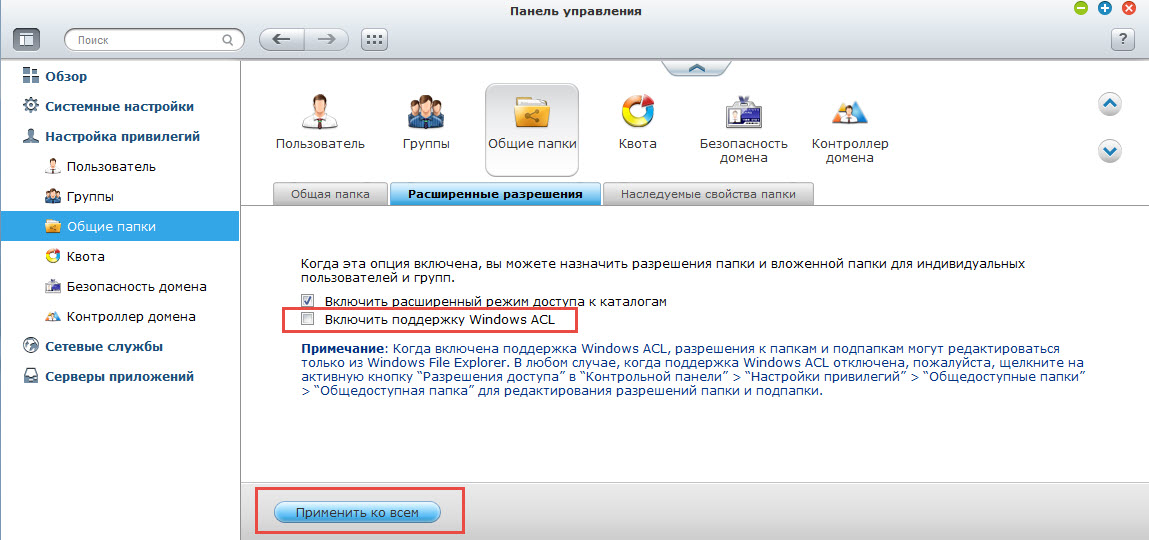The height and width of the screenshot is (540, 1149).
Task: Open help with the question mark
Action: 1123,40
